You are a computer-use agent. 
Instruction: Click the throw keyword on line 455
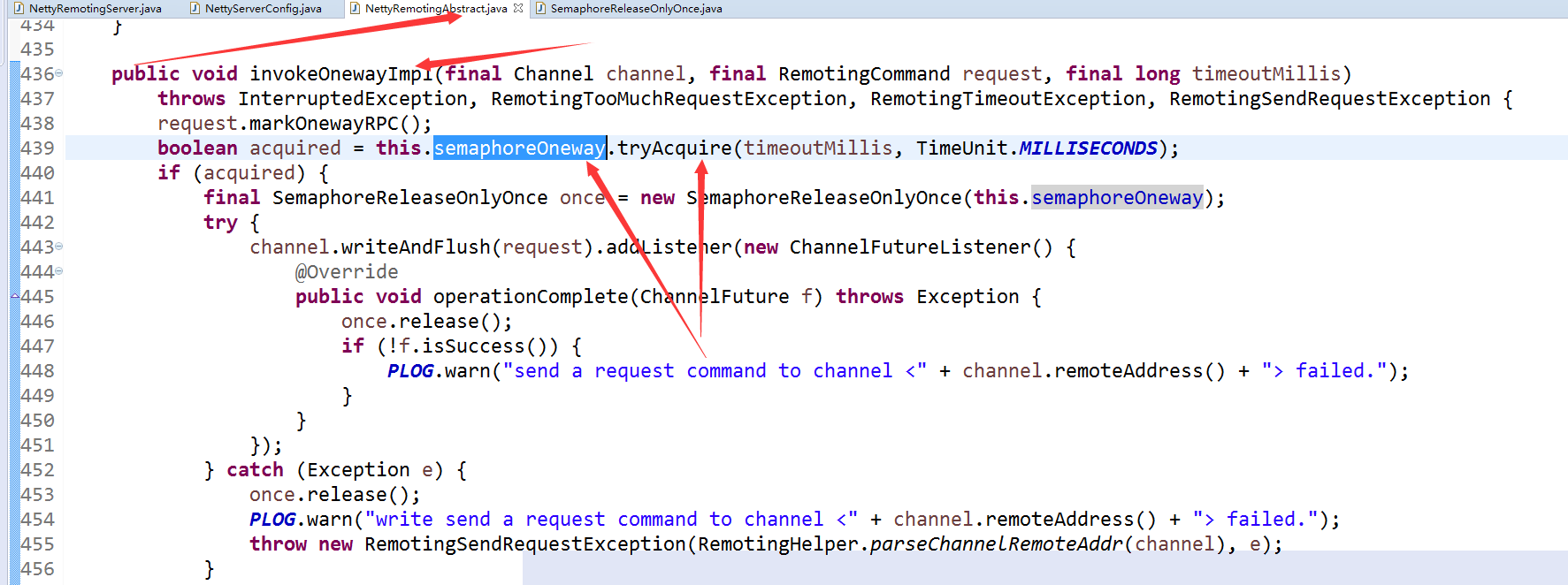pos(278,544)
